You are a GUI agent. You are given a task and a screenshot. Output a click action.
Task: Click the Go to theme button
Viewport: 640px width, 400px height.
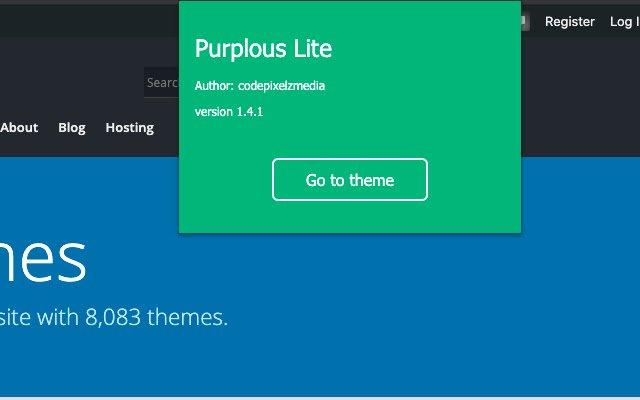(350, 180)
